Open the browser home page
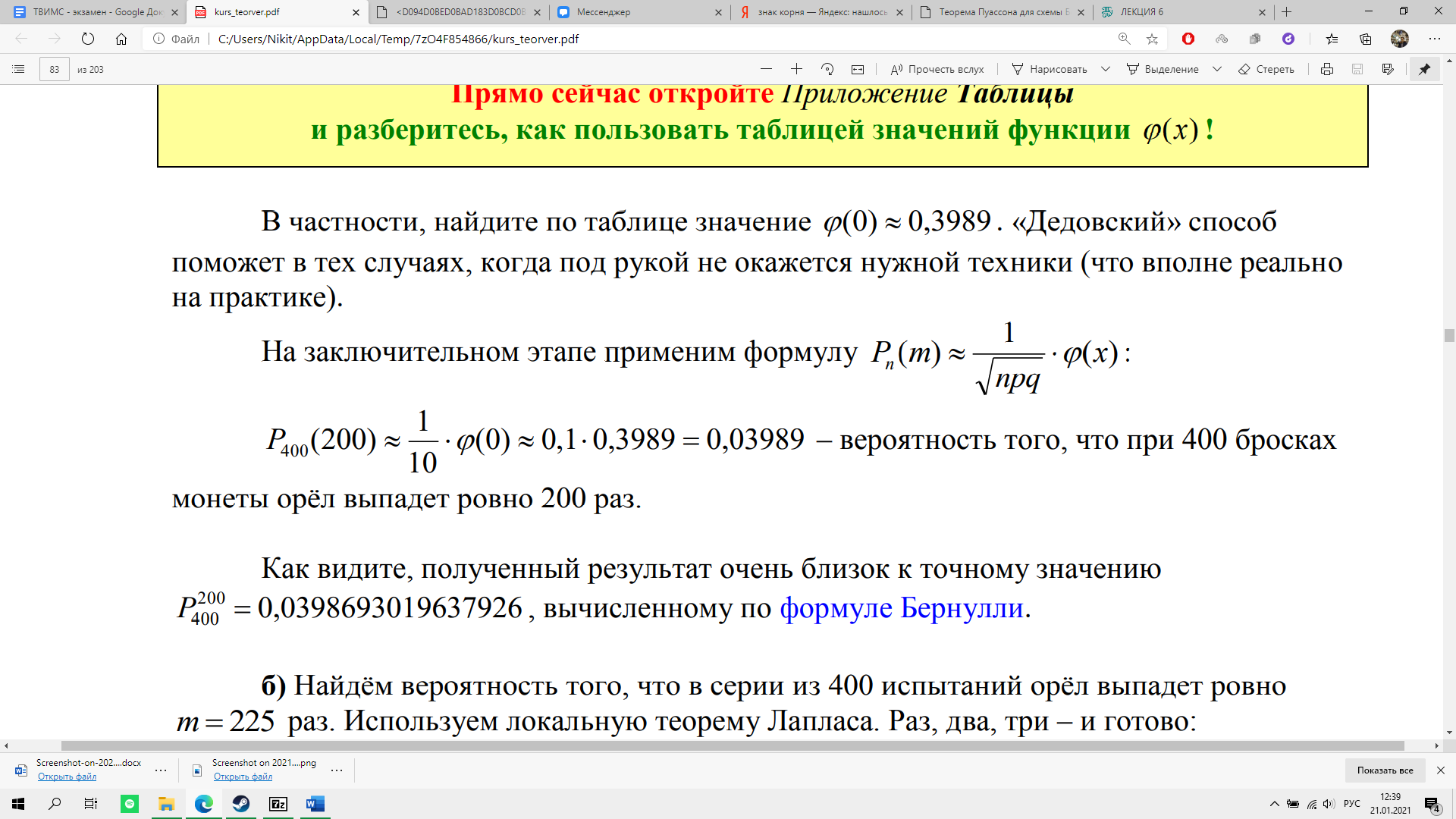1456x819 pixels. point(121,39)
